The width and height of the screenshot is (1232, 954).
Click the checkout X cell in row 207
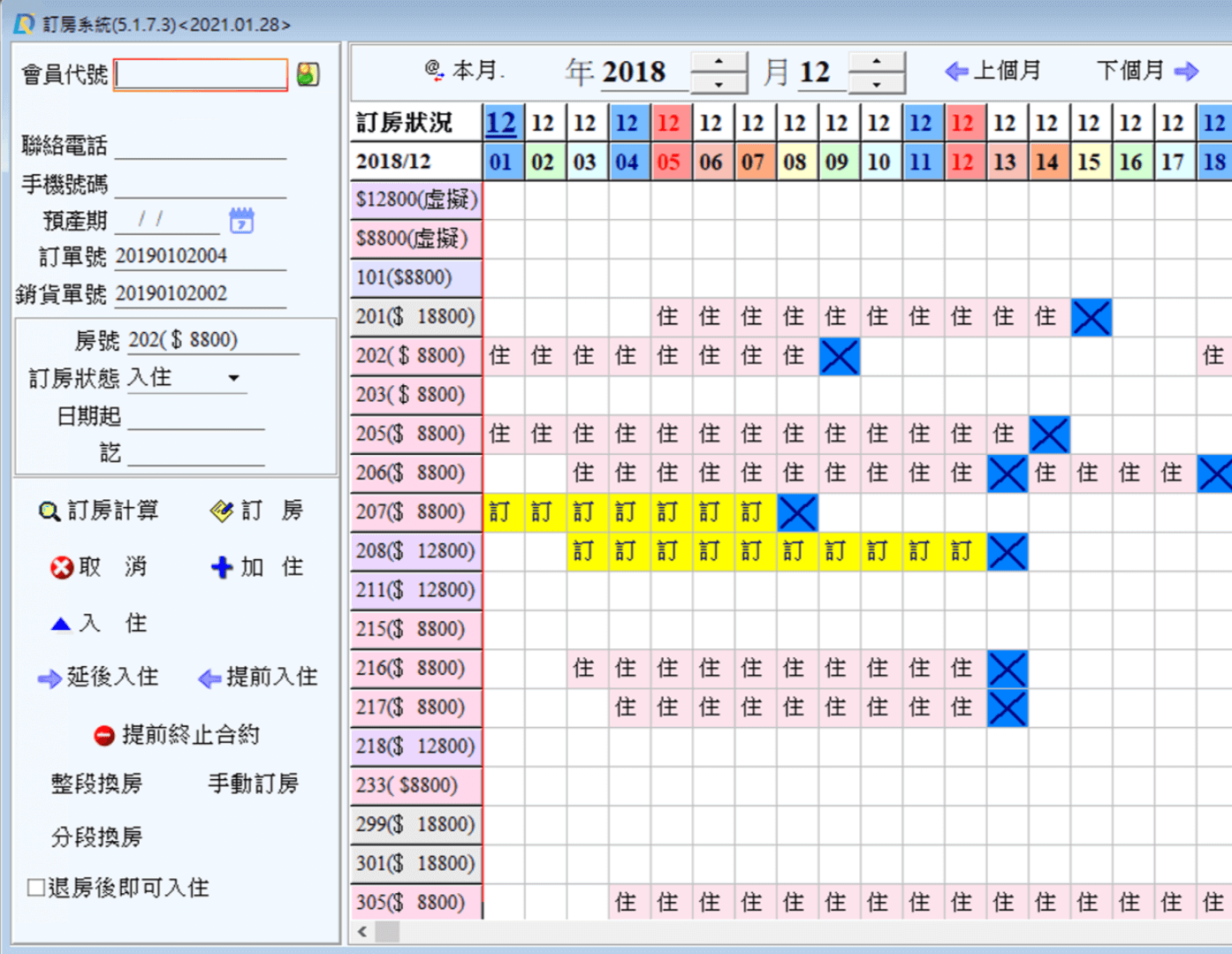797,512
